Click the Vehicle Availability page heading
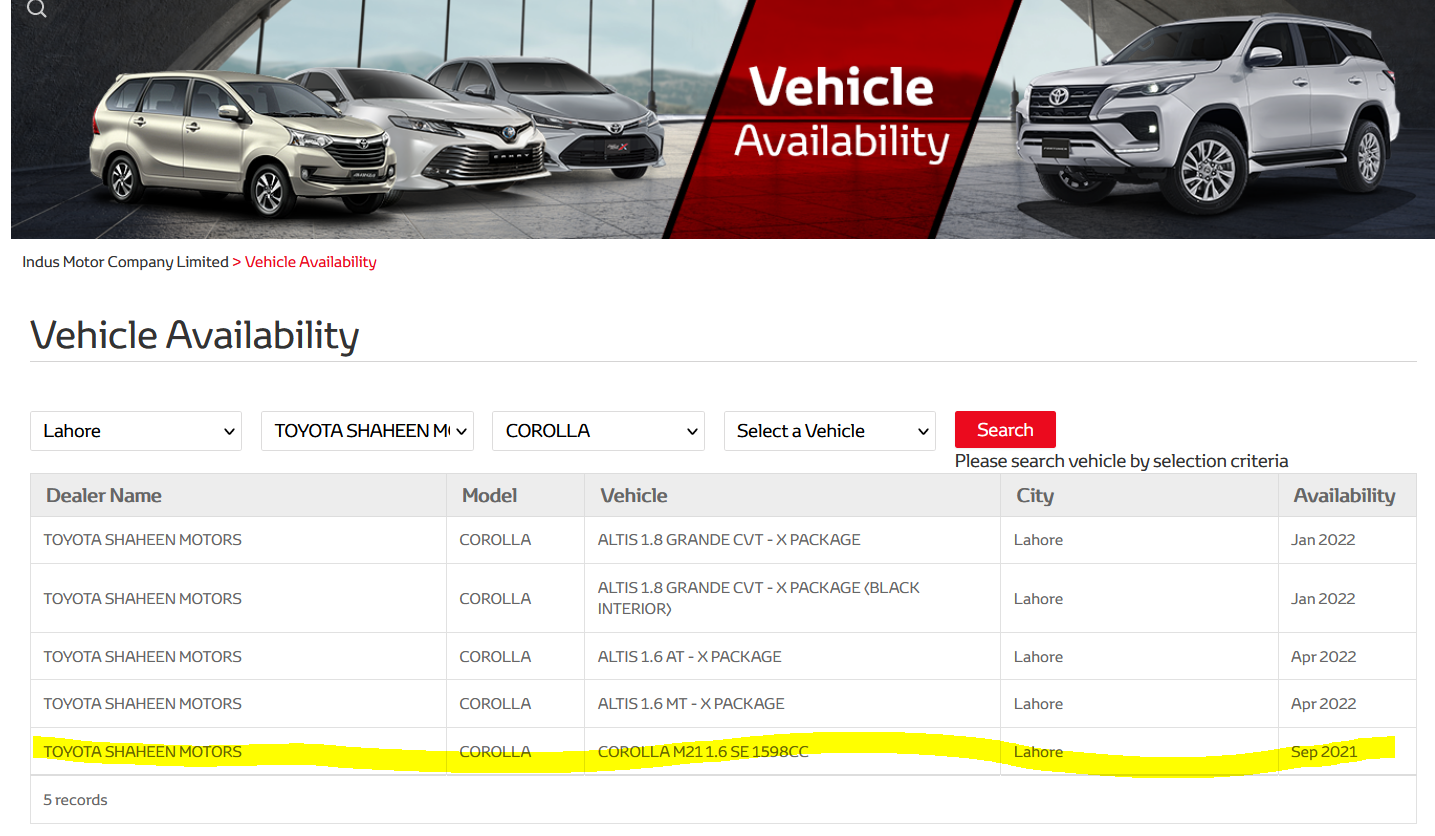 click(x=194, y=335)
